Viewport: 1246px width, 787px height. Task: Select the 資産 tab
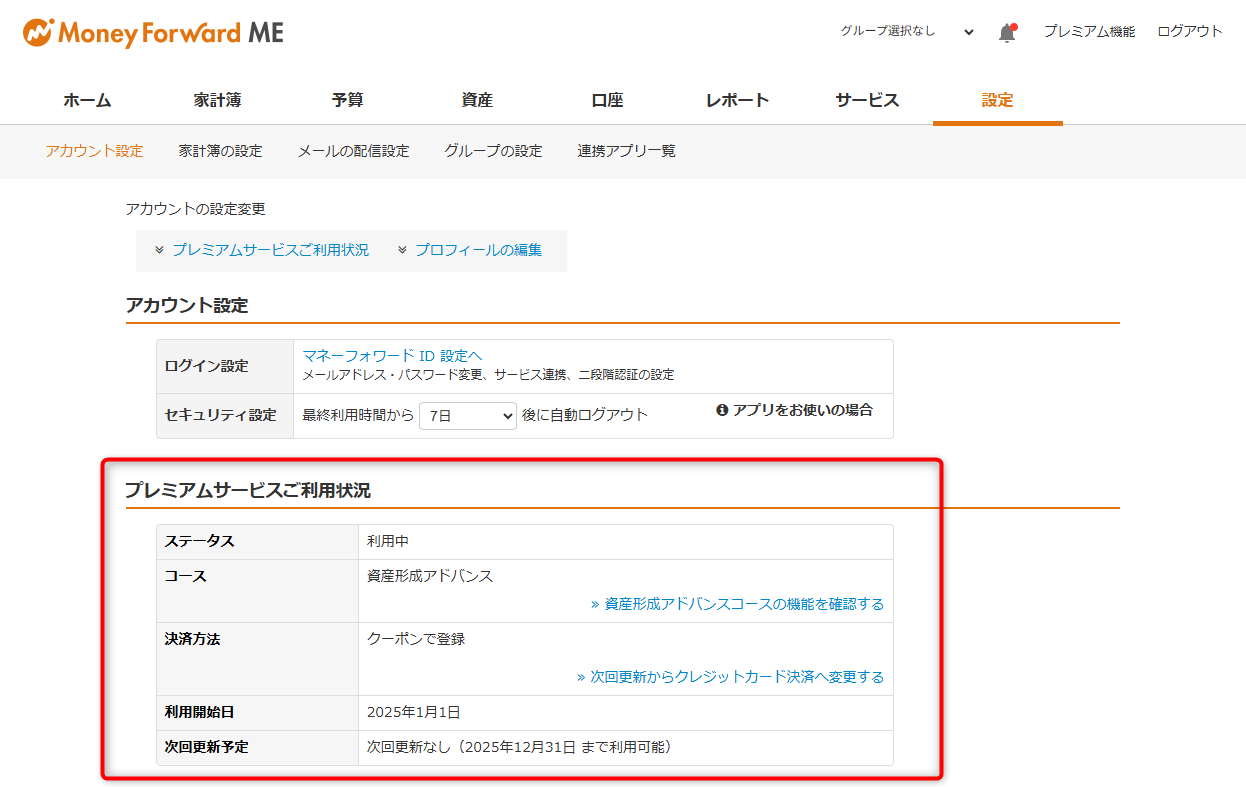click(x=477, y=100)
